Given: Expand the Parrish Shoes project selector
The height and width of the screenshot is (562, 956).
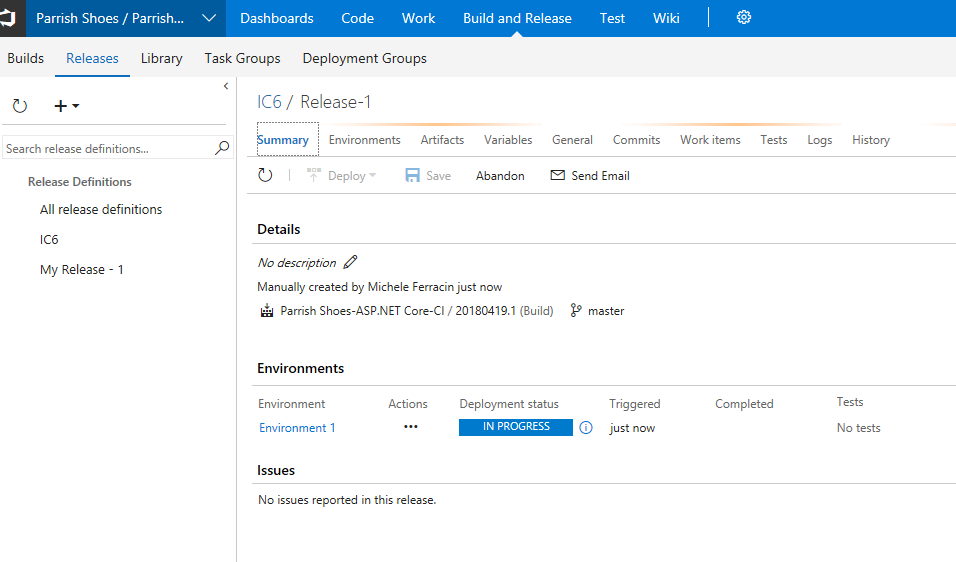Looking at the screenshot, I should coord(209,18).
